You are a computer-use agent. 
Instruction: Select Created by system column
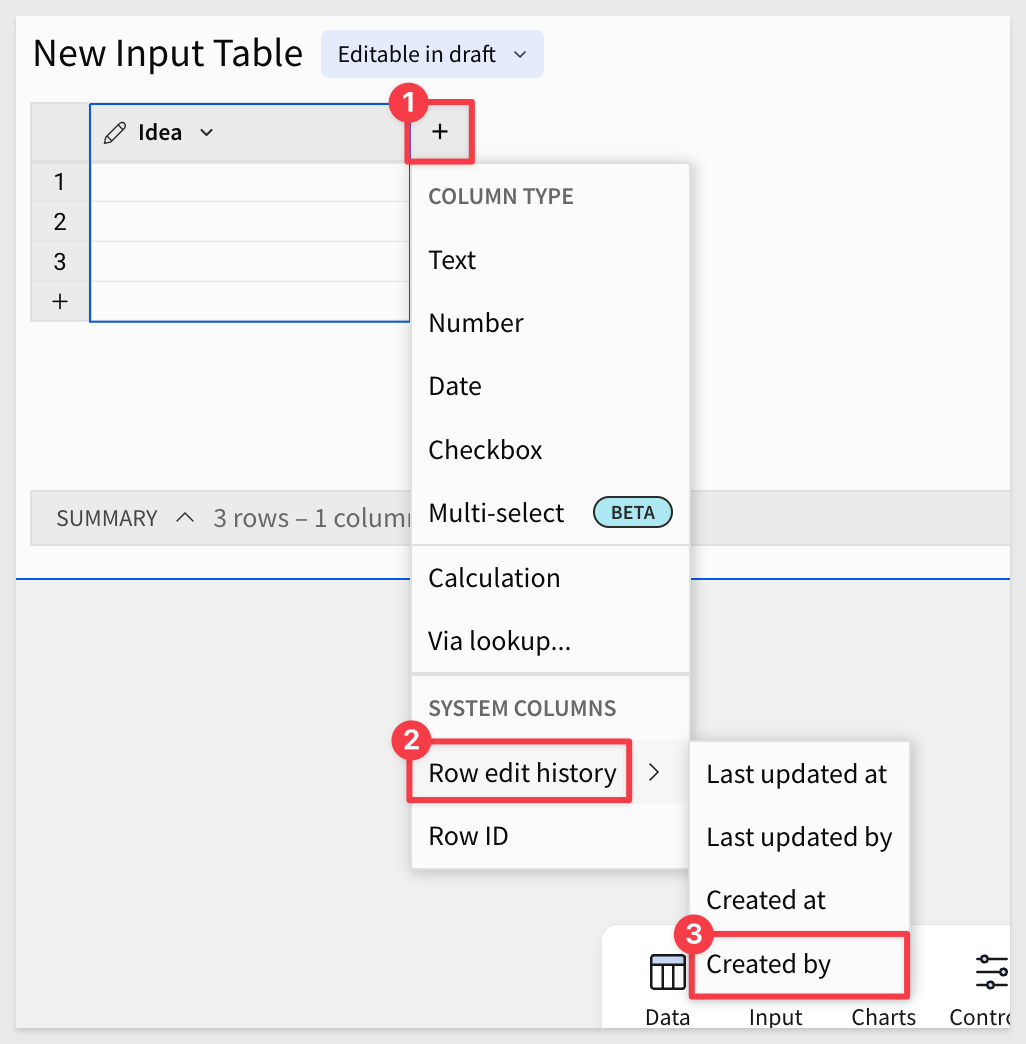click(799, 964)
